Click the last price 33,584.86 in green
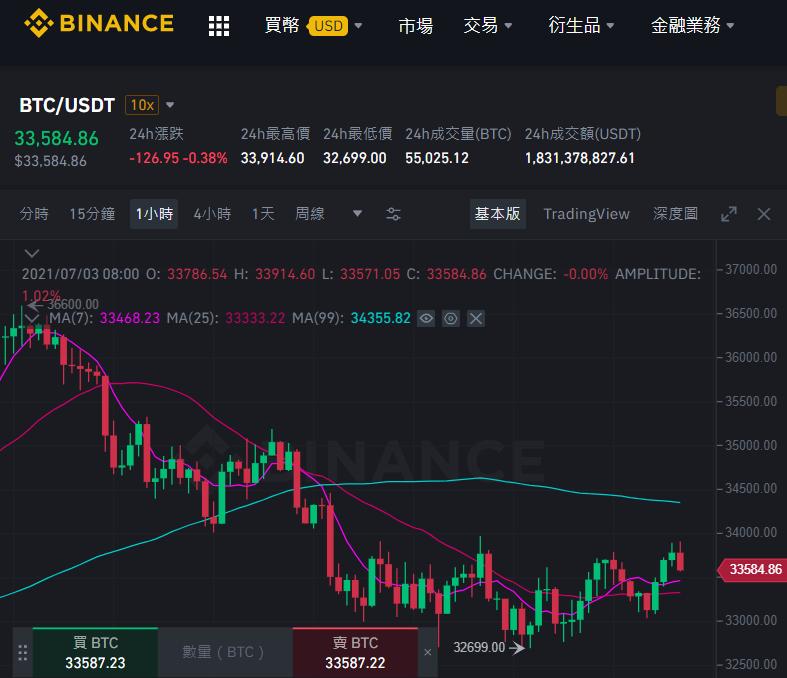Viewport: 787px width, 678px height. (x=56, y=139)
